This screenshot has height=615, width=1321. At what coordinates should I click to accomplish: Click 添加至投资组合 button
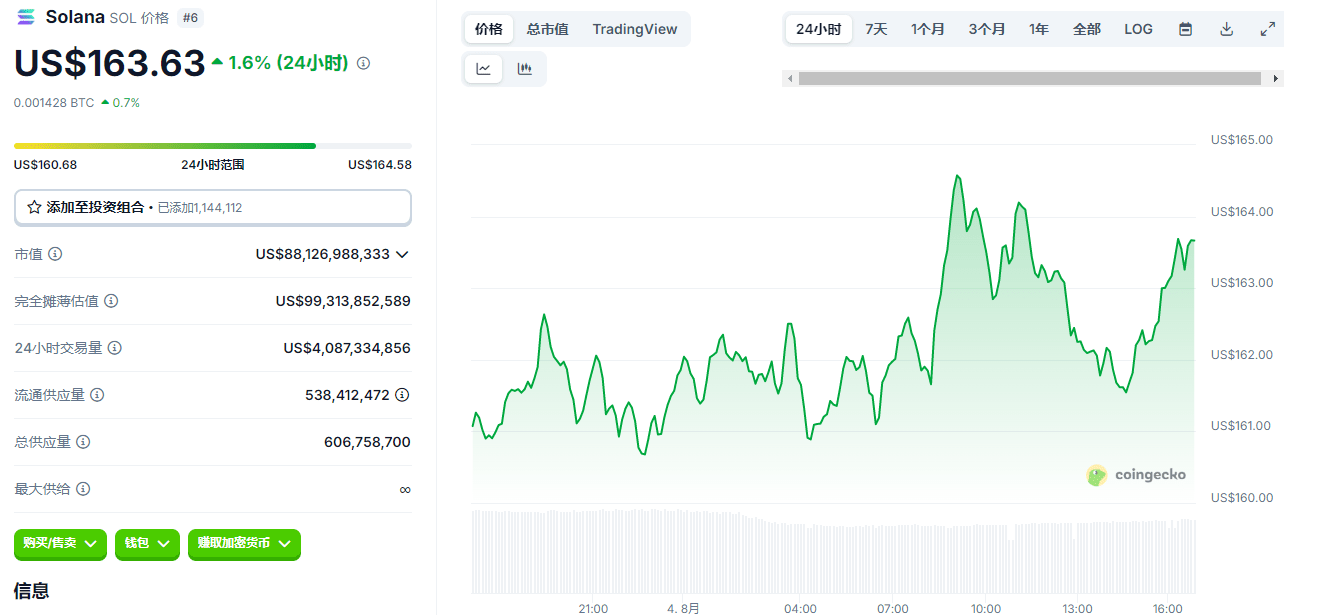pyautogui.click(x=213, y=207)
